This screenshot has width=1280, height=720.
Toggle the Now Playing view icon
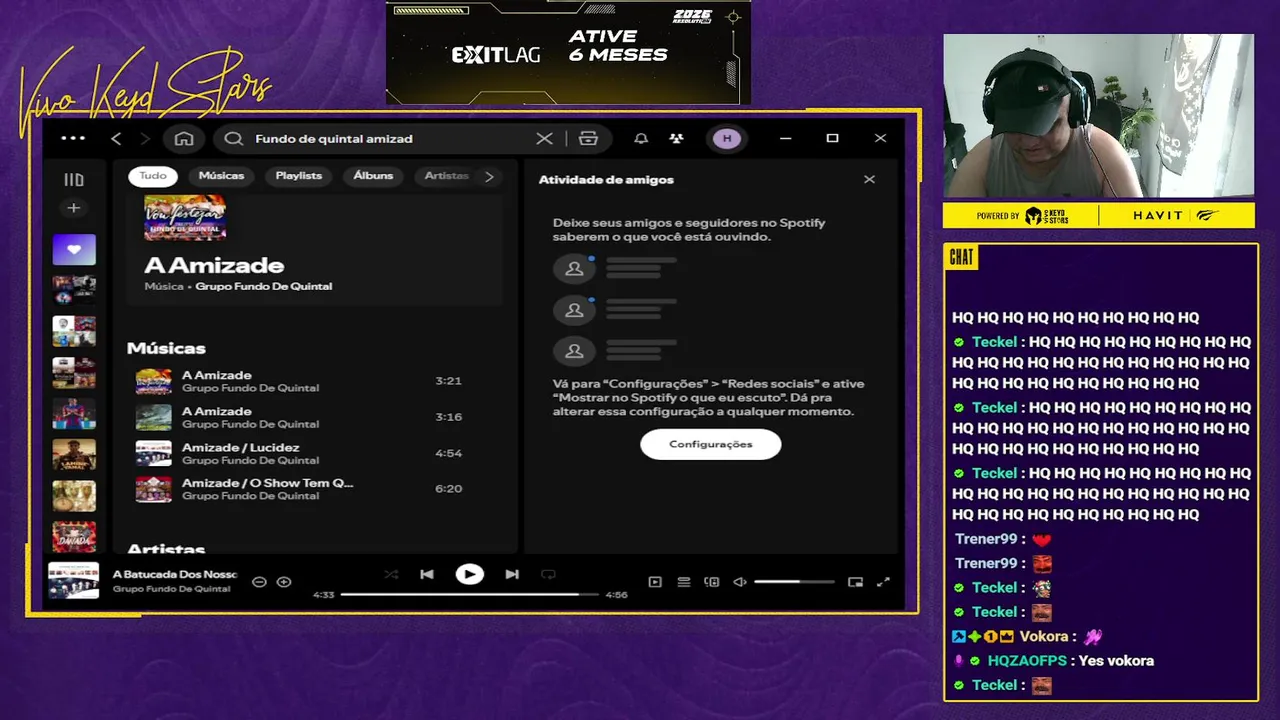[655, 582]
